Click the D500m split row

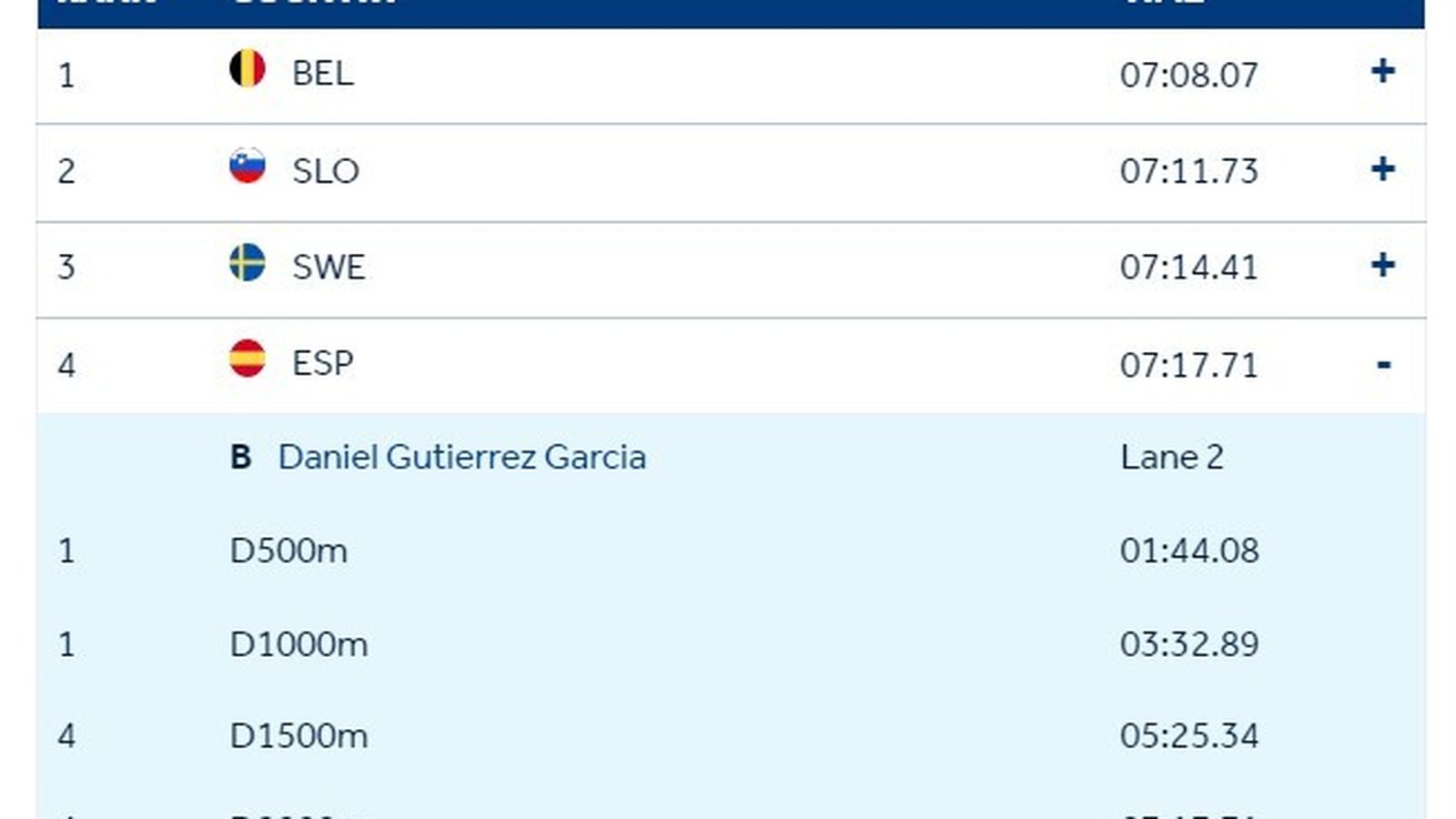click(x=288, y=551)
